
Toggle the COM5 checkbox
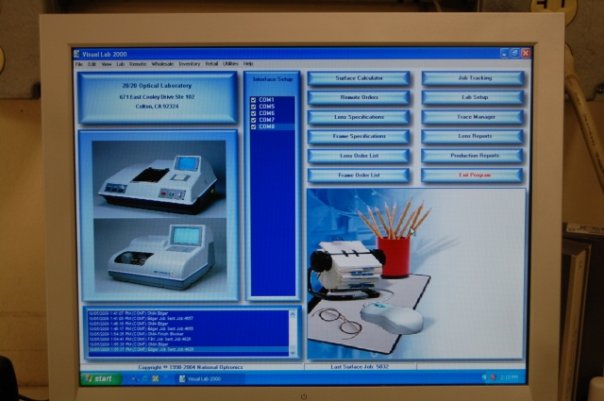pos(253,107)
